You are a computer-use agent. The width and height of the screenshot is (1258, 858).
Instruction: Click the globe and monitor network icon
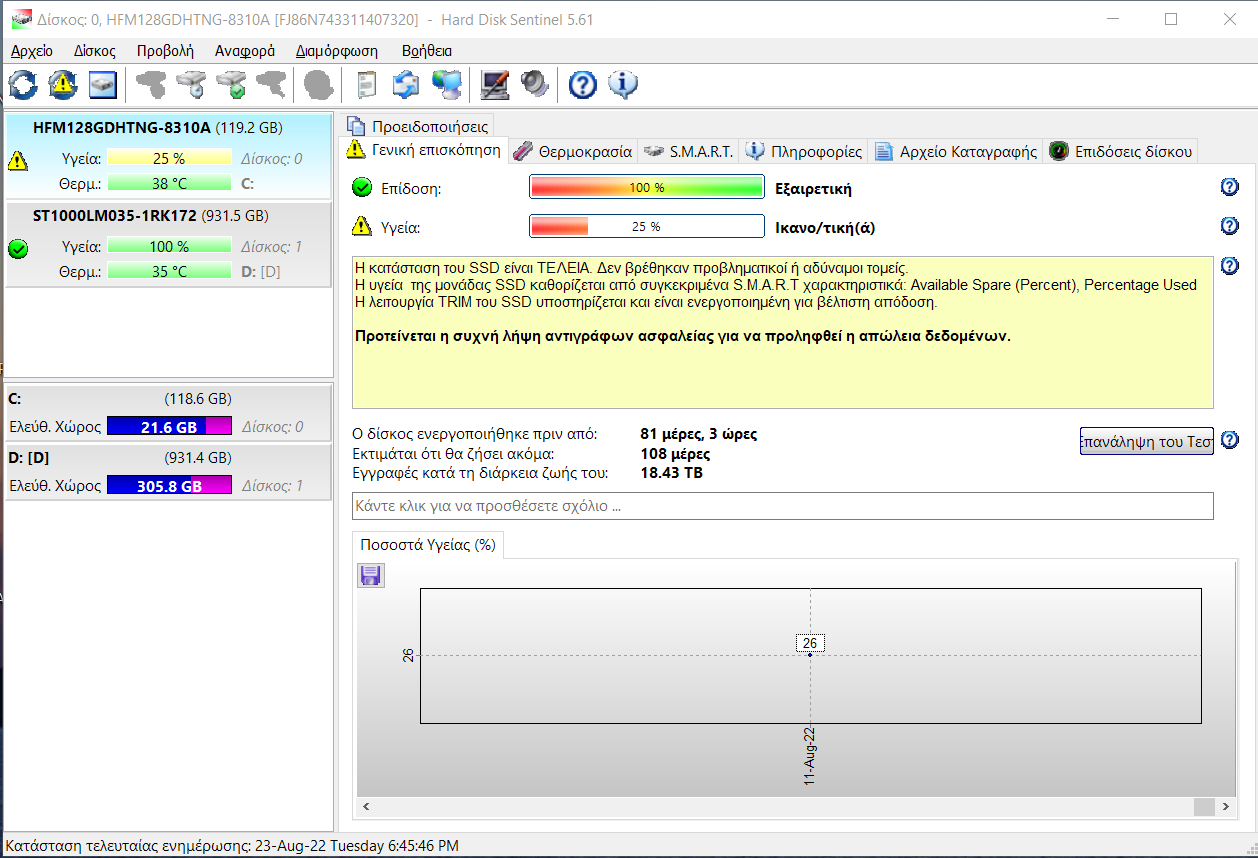446,85
